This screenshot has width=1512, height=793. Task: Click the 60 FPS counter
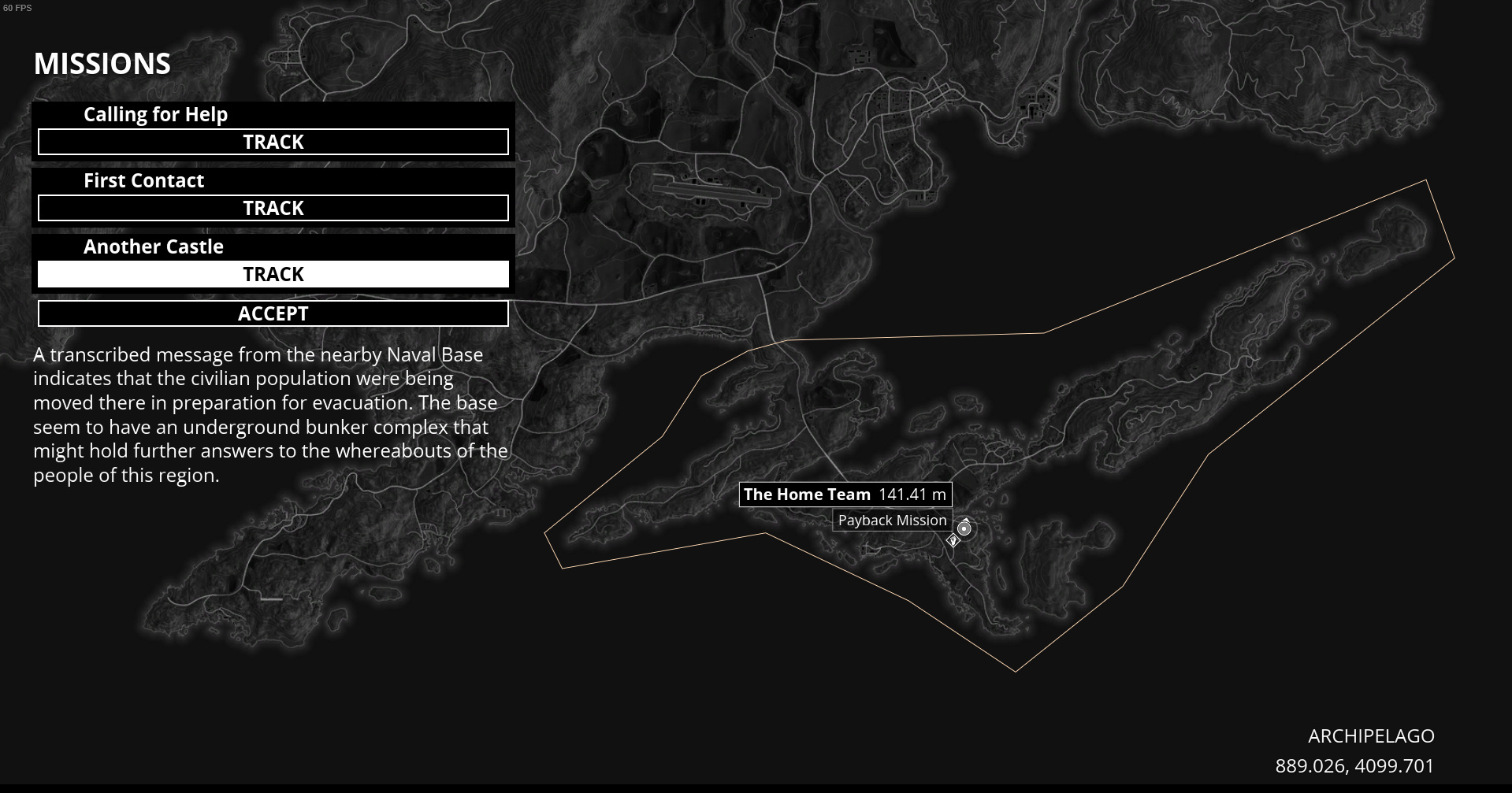(17, 8)
